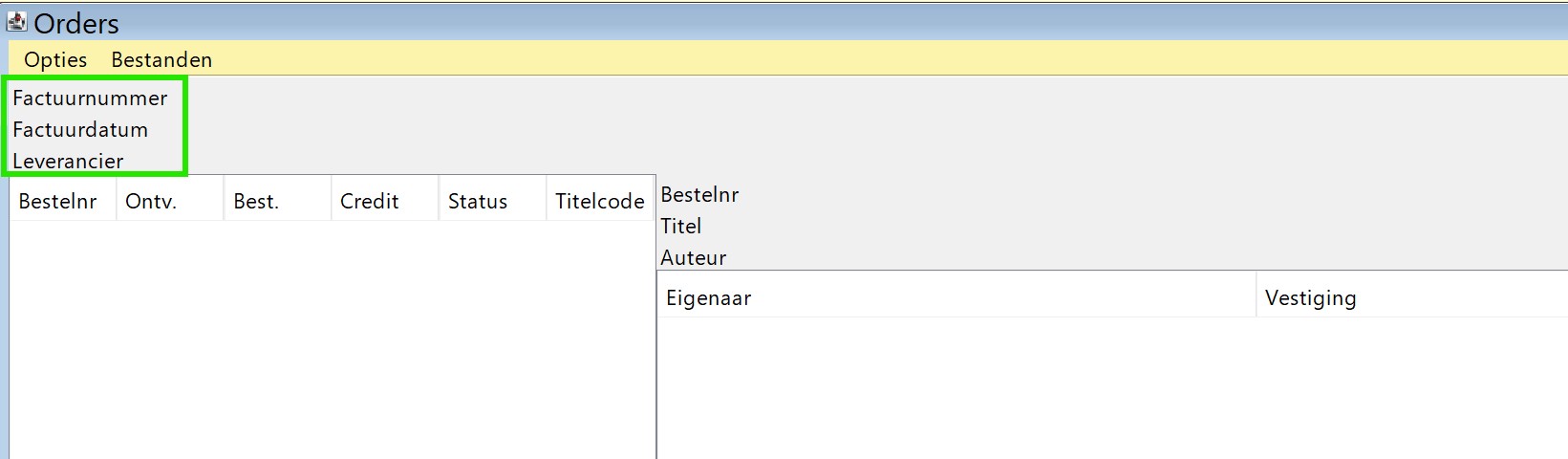Open the Opties menu
The height and width of the screenshot is (459, 1568).
55,59
